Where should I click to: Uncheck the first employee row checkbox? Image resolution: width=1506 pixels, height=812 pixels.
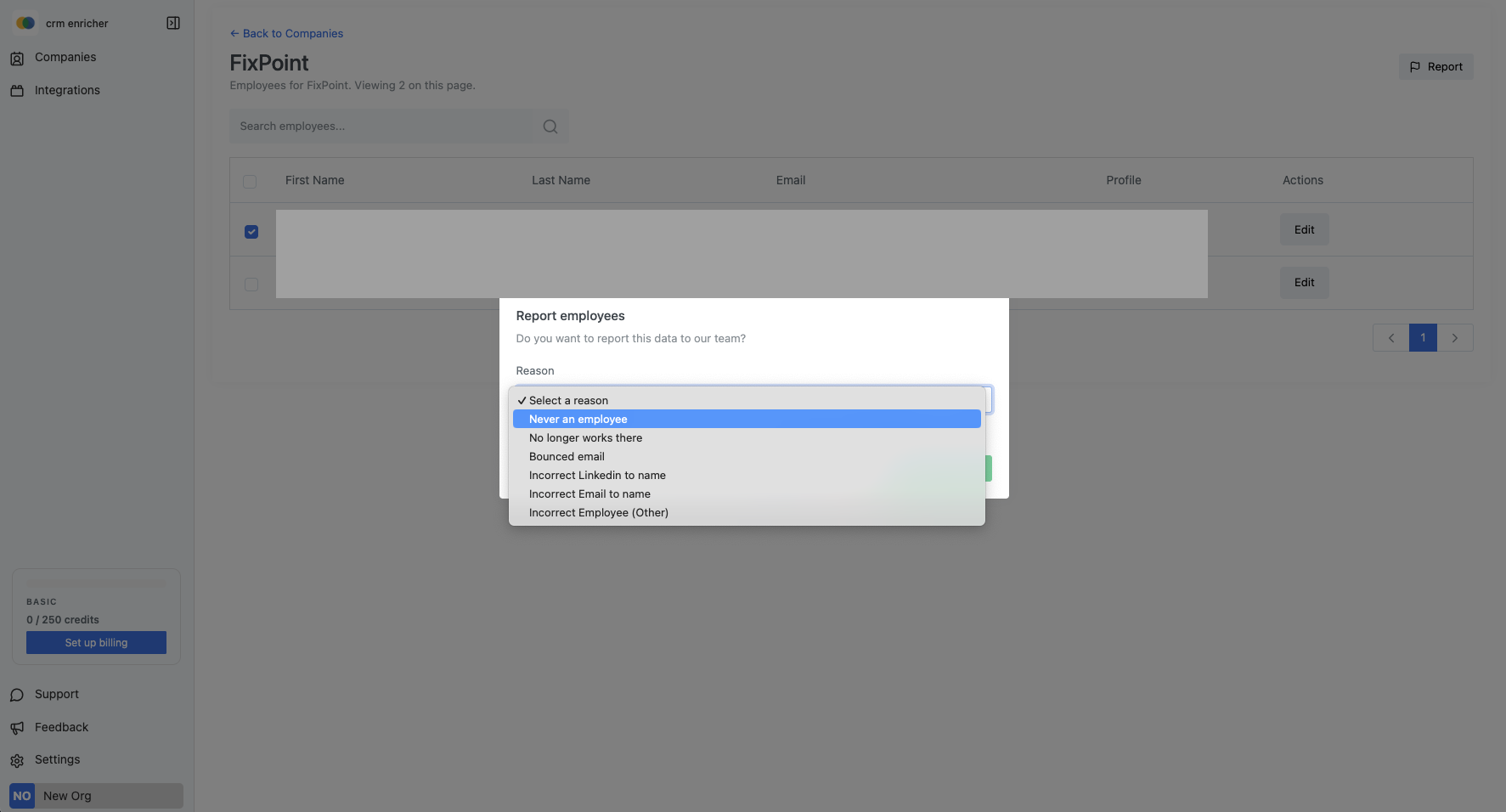(x=251, y=232)
